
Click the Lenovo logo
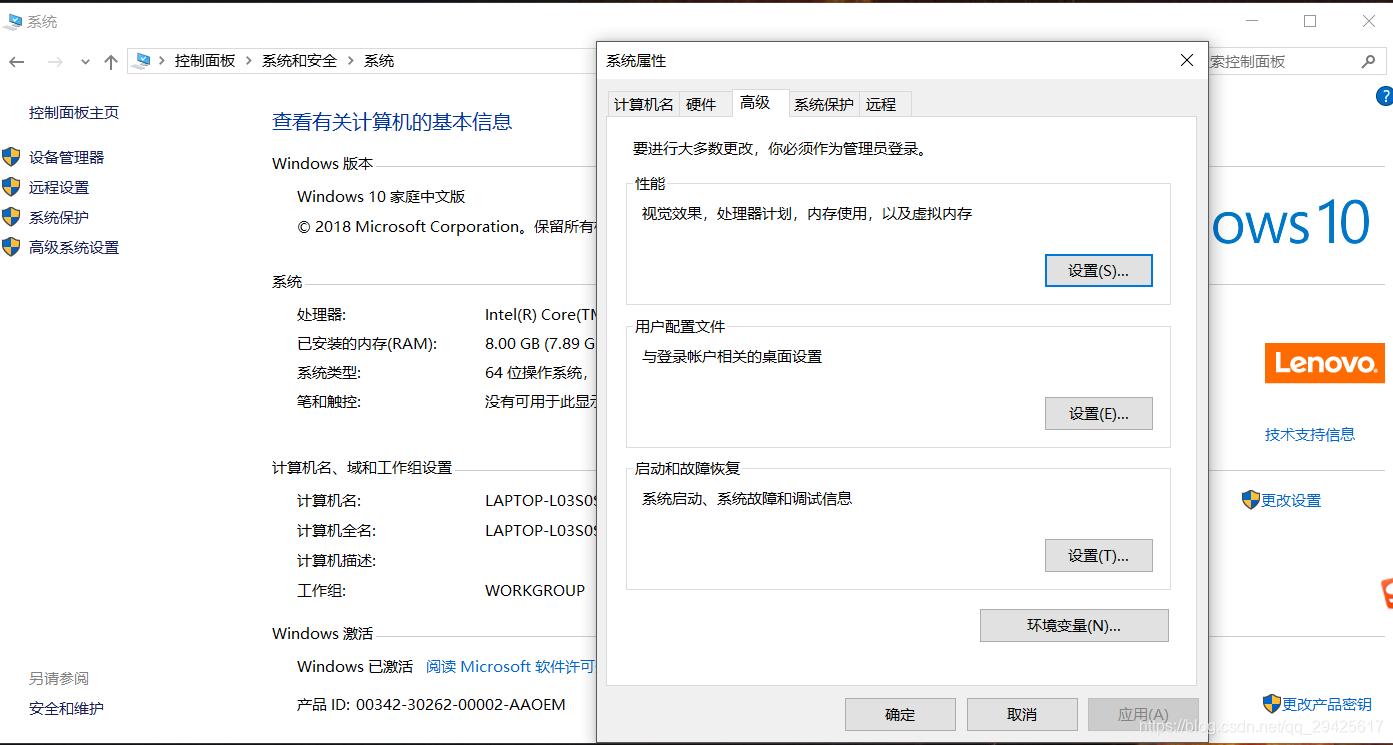[x=1325, y=363]
